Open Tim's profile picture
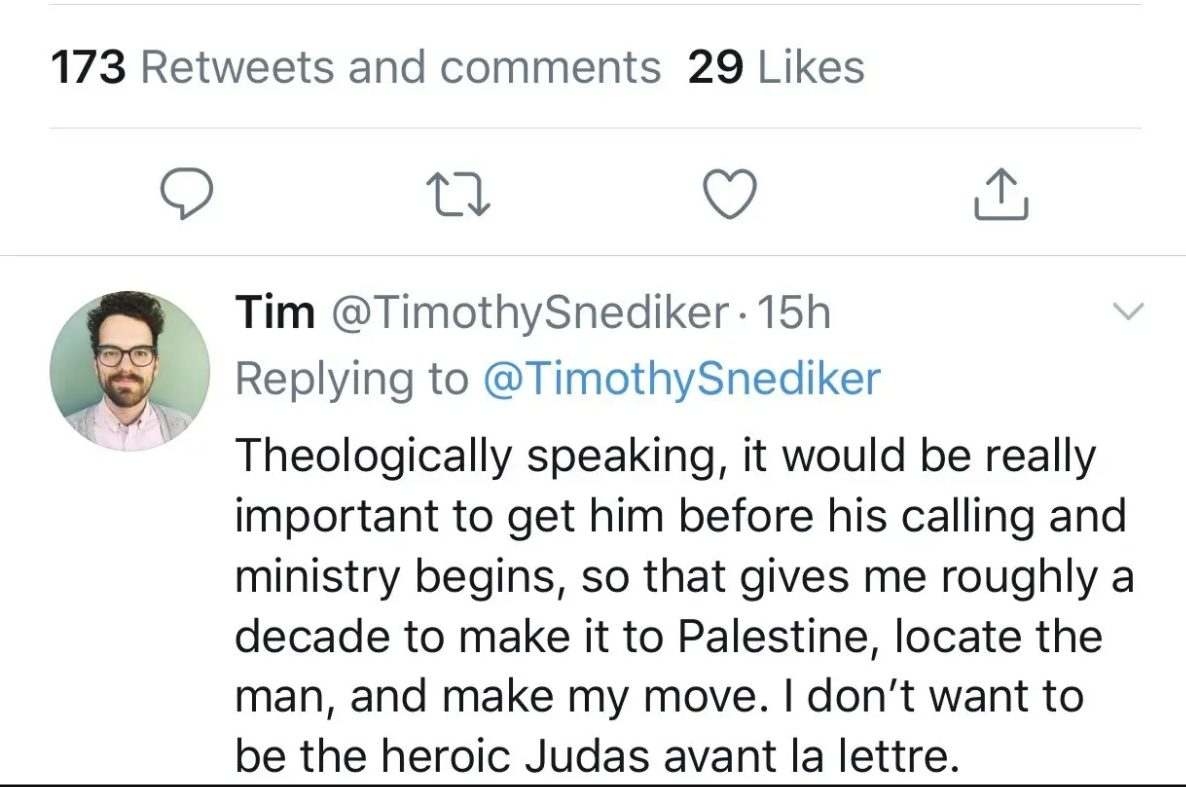1186x787 pixels. 129,370
